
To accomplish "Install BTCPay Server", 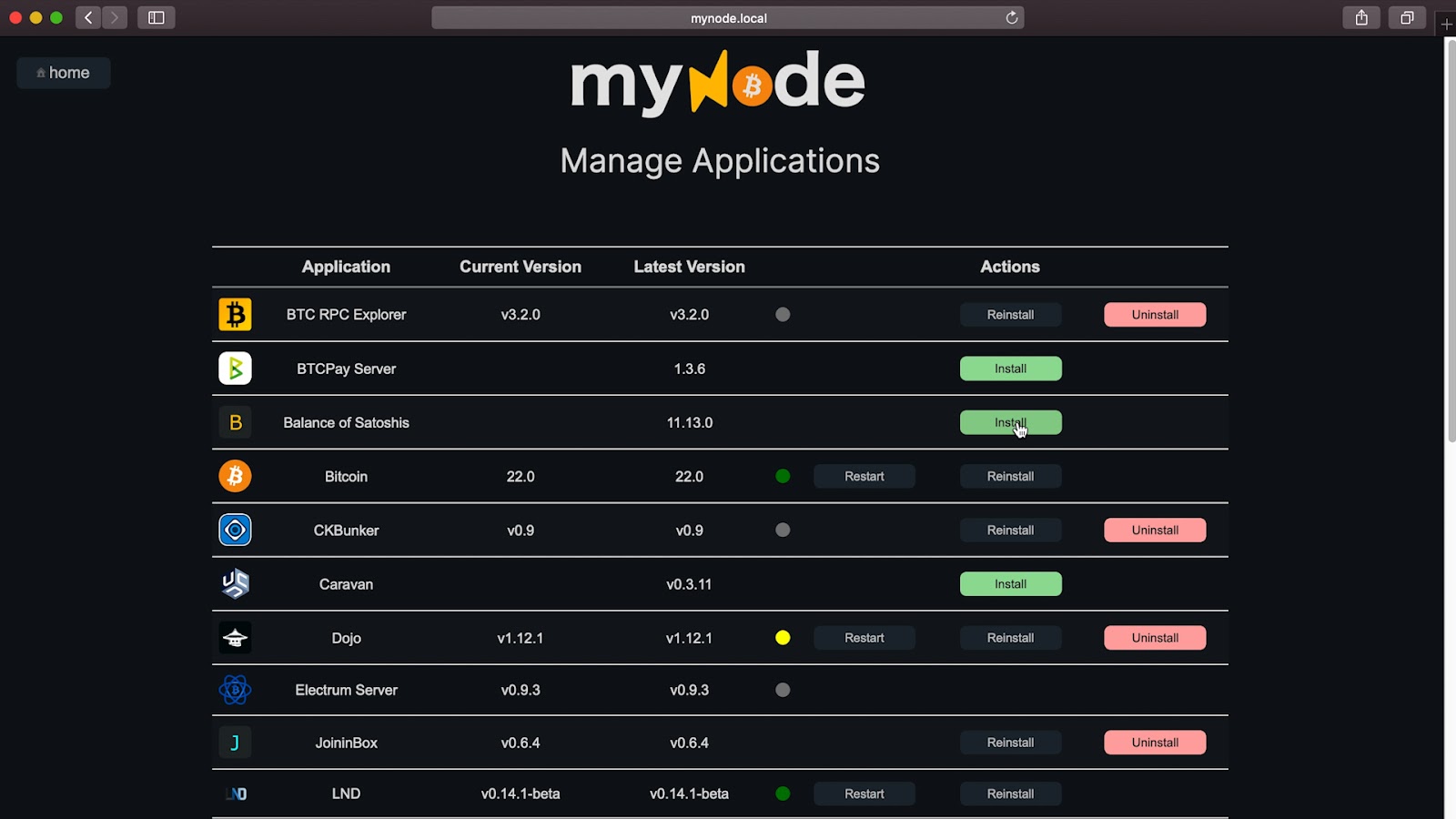I will 1010,369.
